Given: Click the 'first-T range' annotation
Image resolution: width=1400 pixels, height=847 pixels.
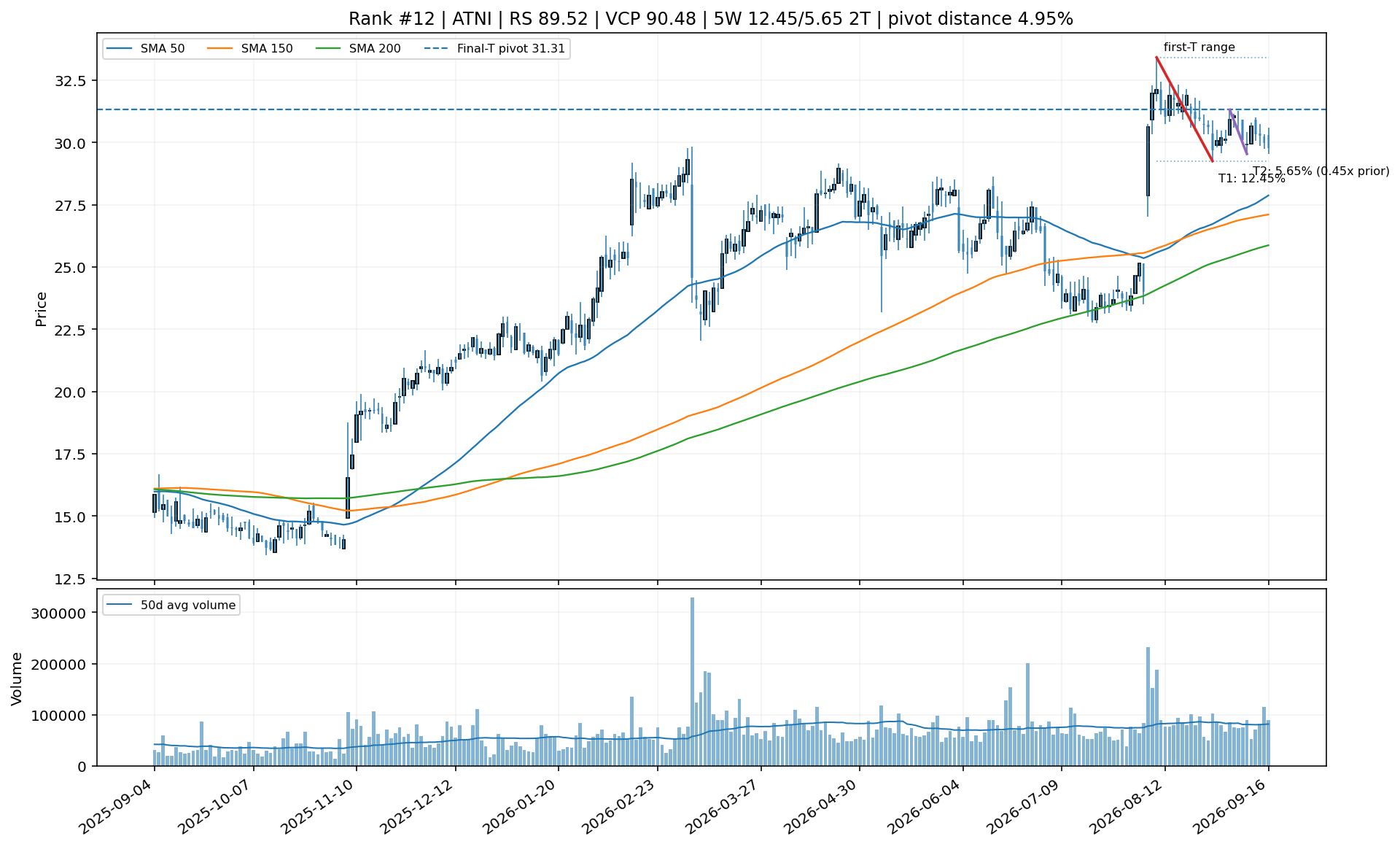Looking at the screenshot, I should tap(1199, 47).
